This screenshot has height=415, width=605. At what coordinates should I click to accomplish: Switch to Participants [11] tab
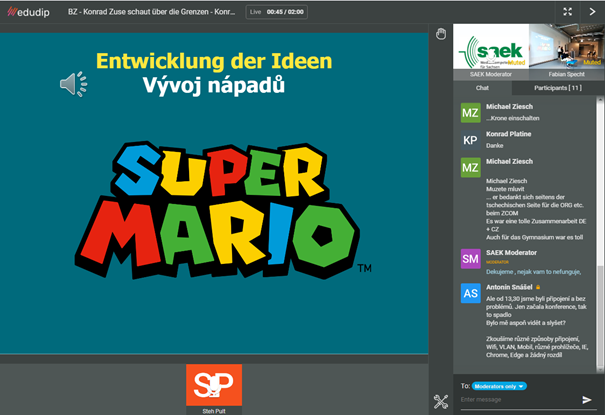tap(558, 88)
